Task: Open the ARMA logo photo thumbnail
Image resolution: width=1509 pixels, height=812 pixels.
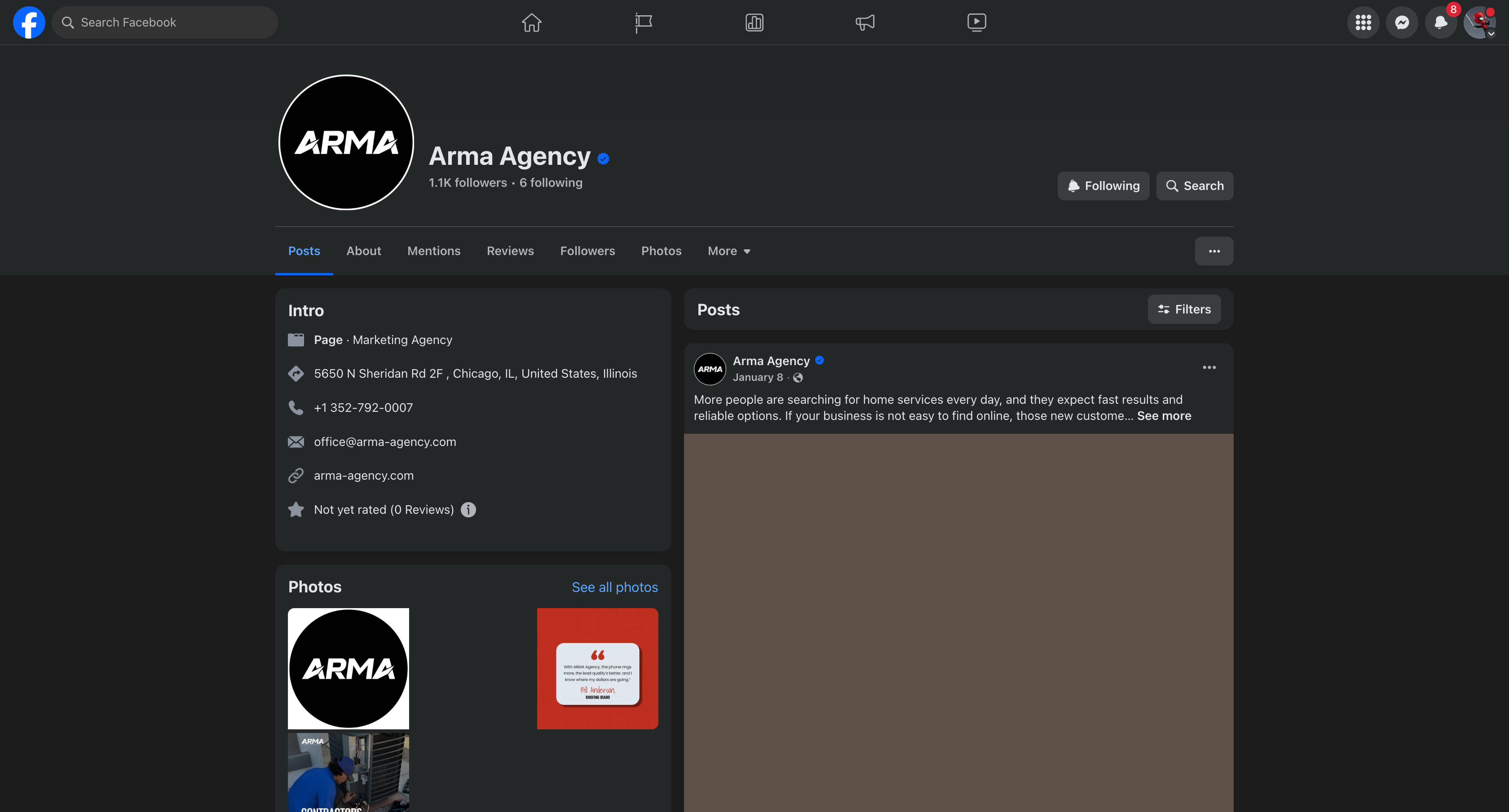Action: 349,668
